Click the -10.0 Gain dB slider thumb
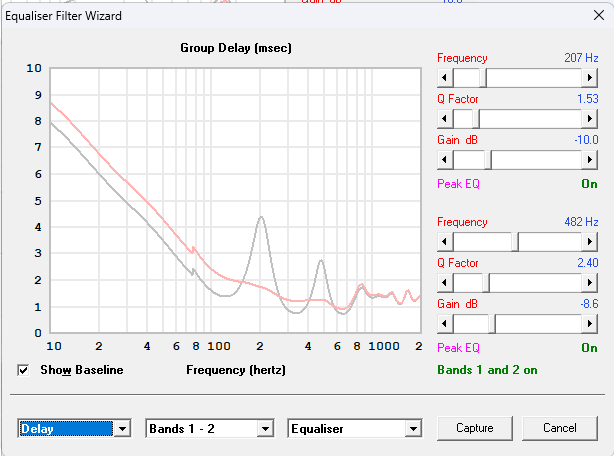This screenshot has height=456, width=614. click(488, 160)
